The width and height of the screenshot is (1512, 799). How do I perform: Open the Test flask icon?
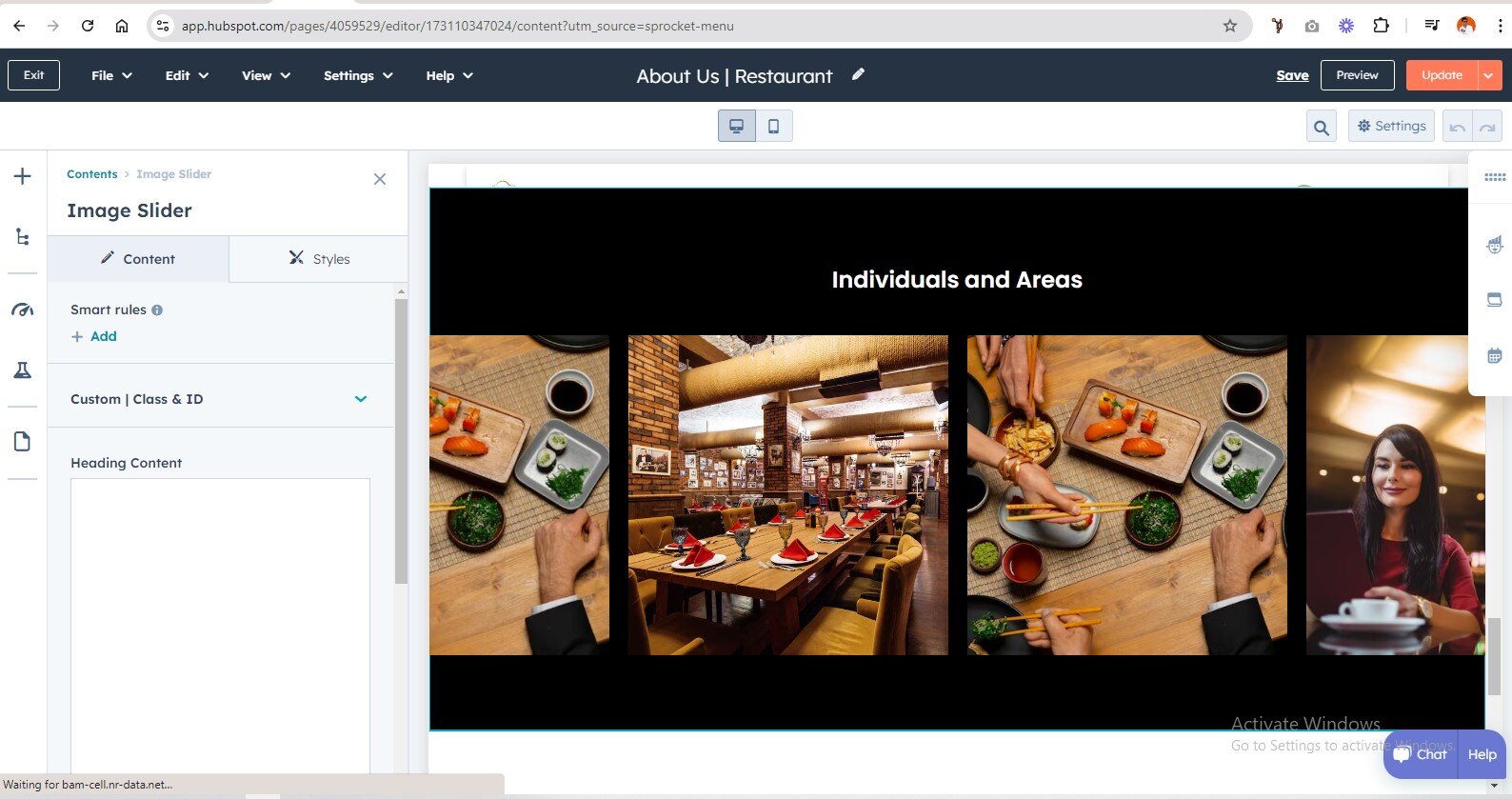click(x=23, y=370)
